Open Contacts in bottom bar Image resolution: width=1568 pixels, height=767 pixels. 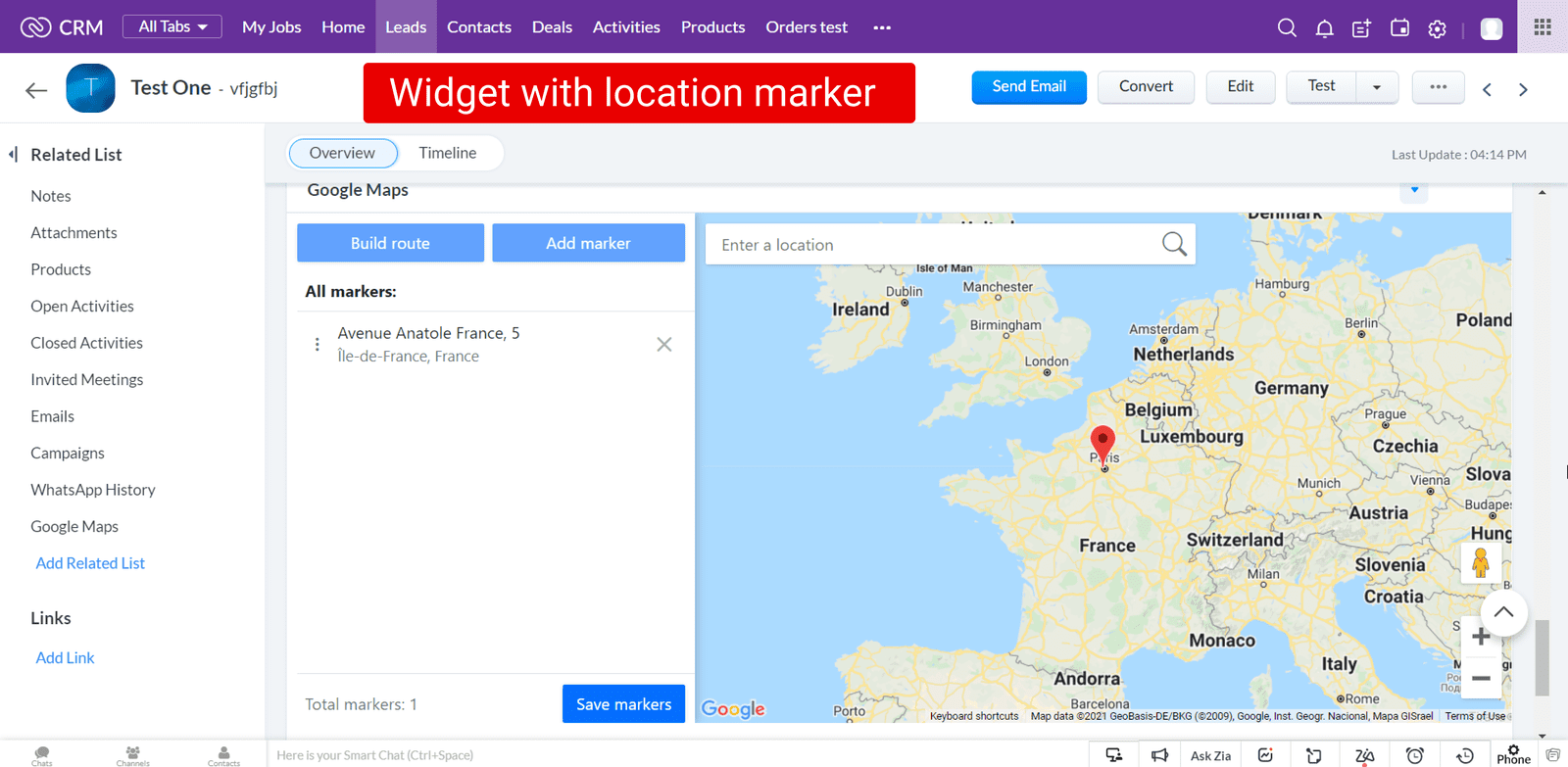223,755
